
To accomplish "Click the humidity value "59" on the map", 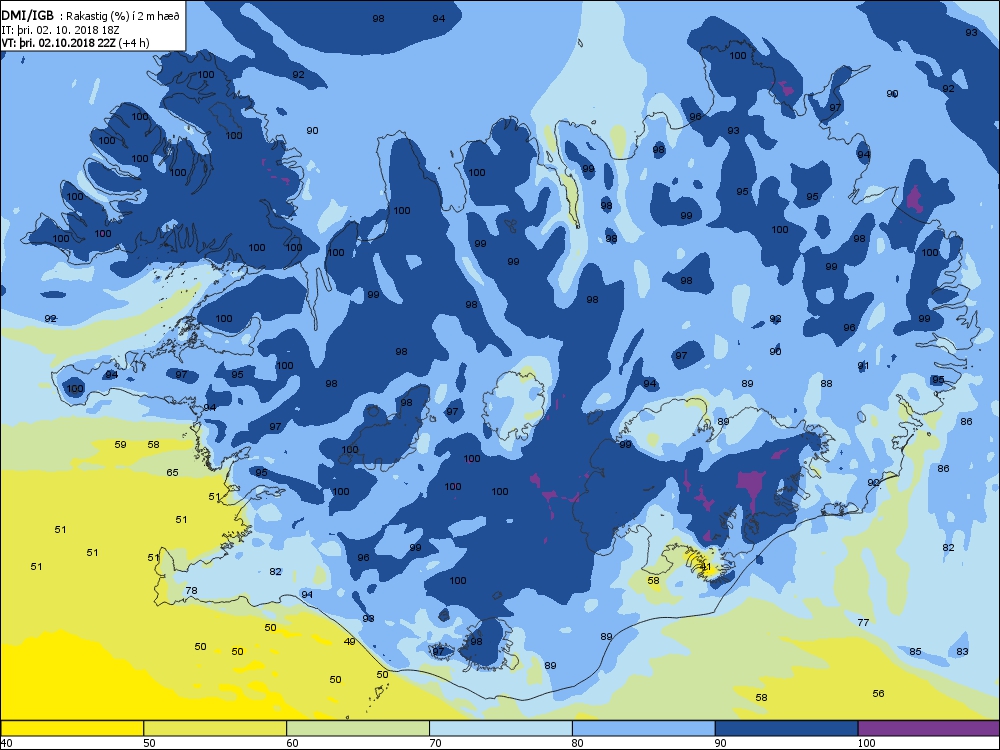I will (121, 445).
